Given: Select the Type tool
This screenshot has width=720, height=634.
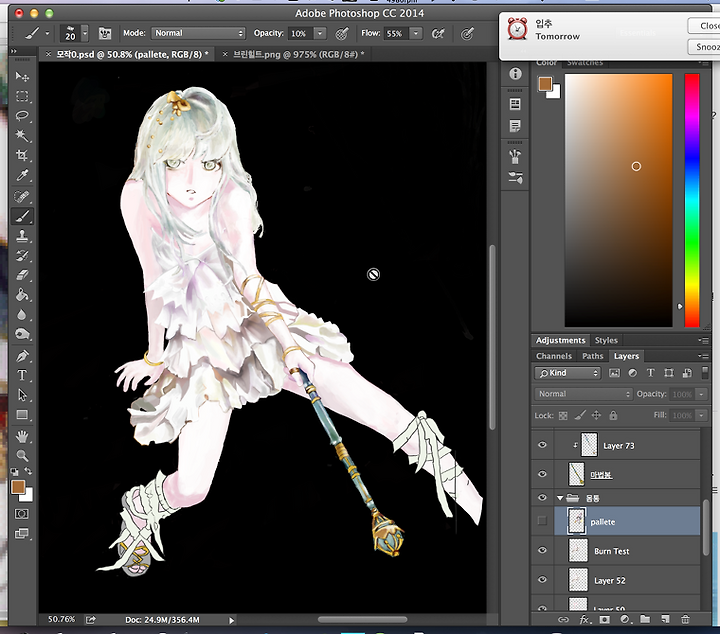Looking at the screenshot, I should click(22, 375).
